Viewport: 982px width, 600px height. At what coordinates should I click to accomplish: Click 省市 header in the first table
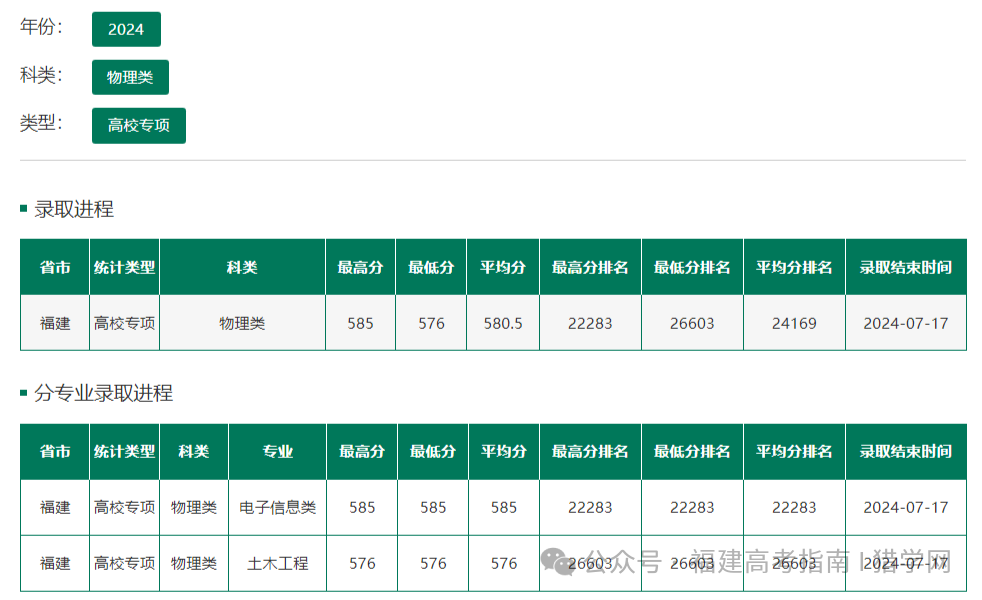point(55,267)
